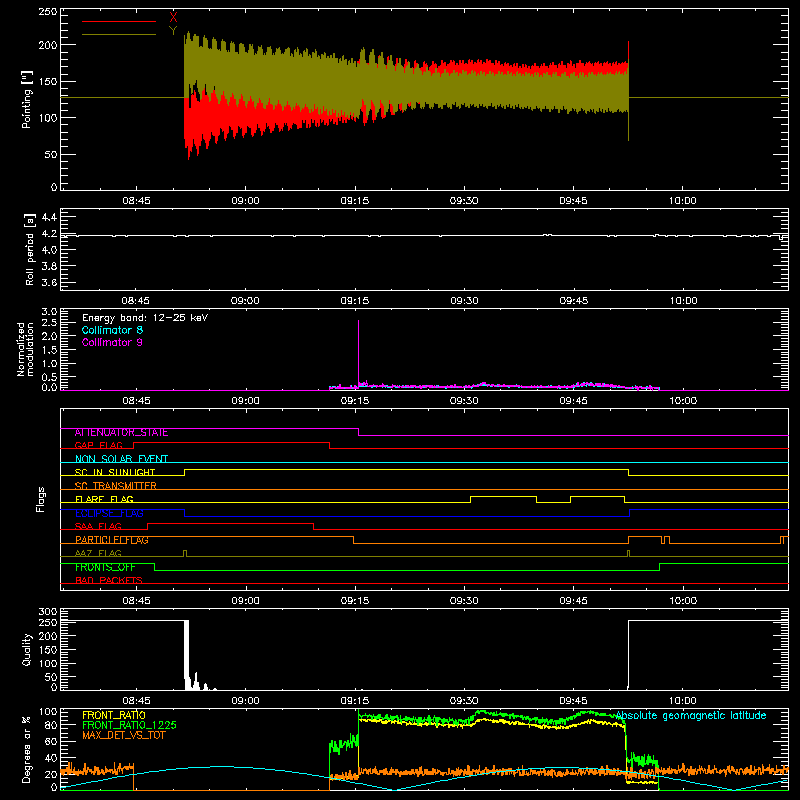800x800 pixels.
Task: Click the Flags axis title
Action: click(41, 499)
